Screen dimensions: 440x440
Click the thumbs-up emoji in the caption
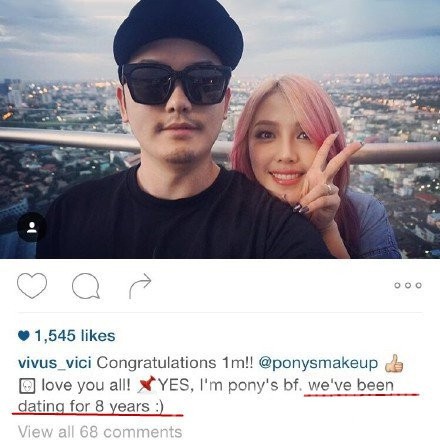(x=394, y=363)
